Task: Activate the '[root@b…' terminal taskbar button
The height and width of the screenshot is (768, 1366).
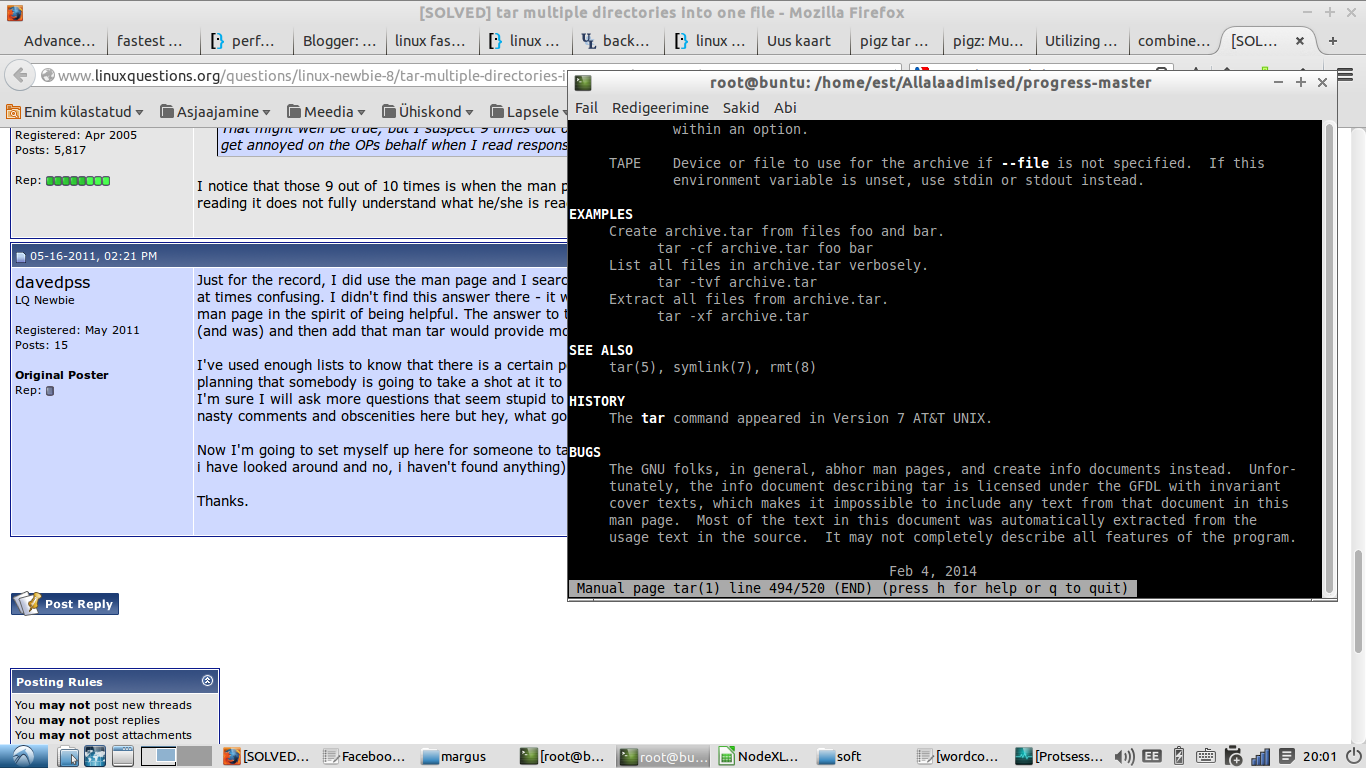Action: (x=564, y=756)
